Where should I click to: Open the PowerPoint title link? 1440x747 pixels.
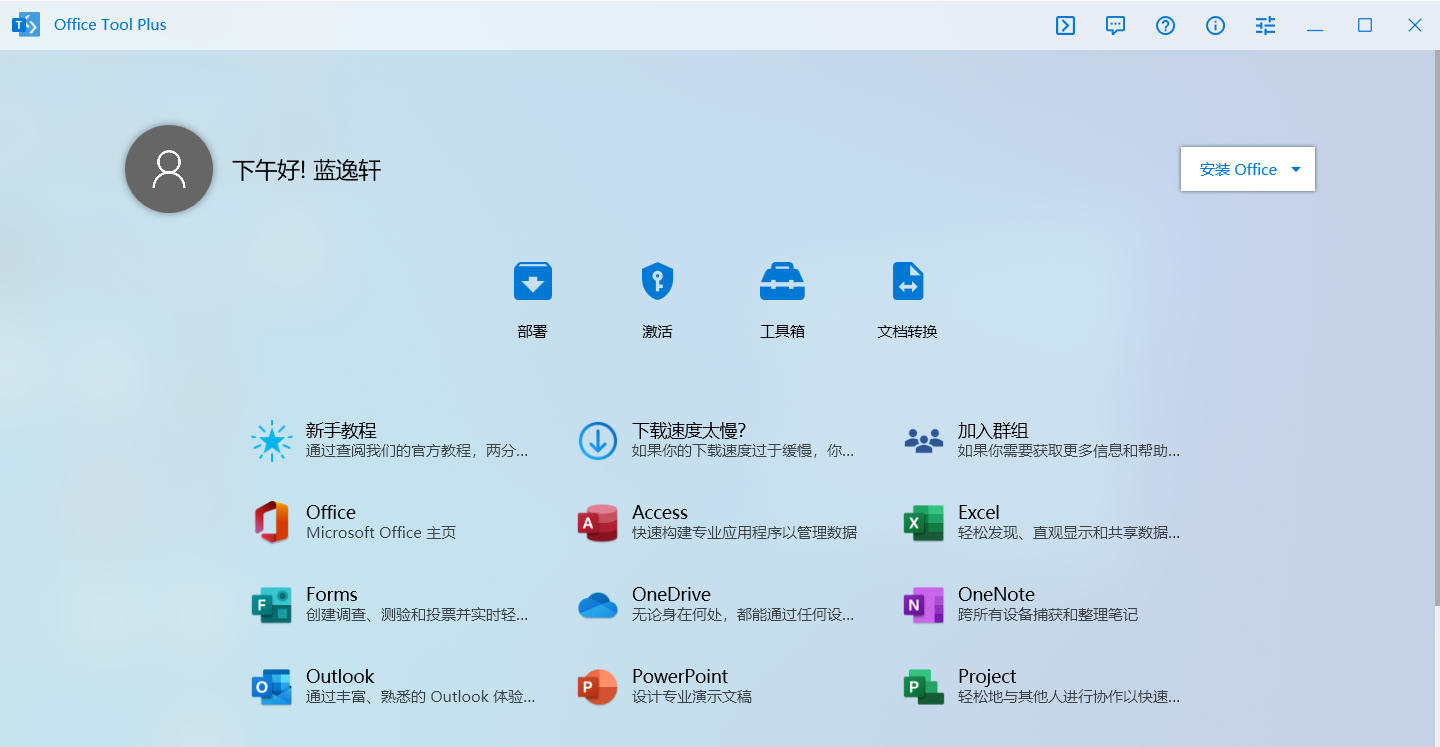680,676
